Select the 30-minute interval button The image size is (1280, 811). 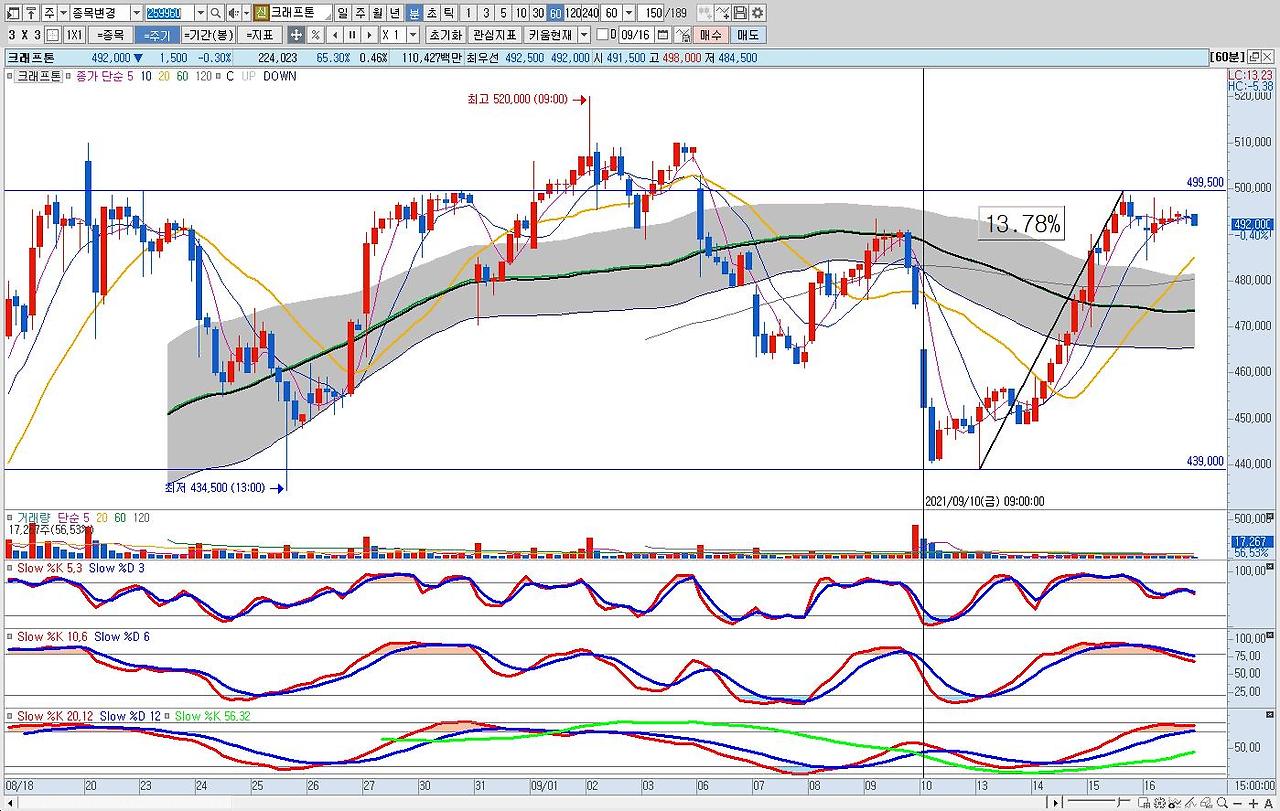click(538, 13)
